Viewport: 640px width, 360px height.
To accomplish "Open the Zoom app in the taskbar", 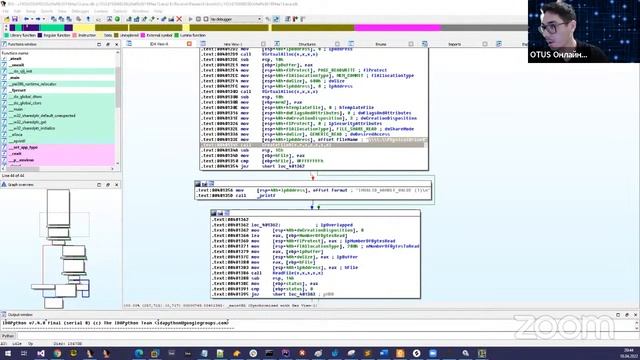I will click(433, 353).
